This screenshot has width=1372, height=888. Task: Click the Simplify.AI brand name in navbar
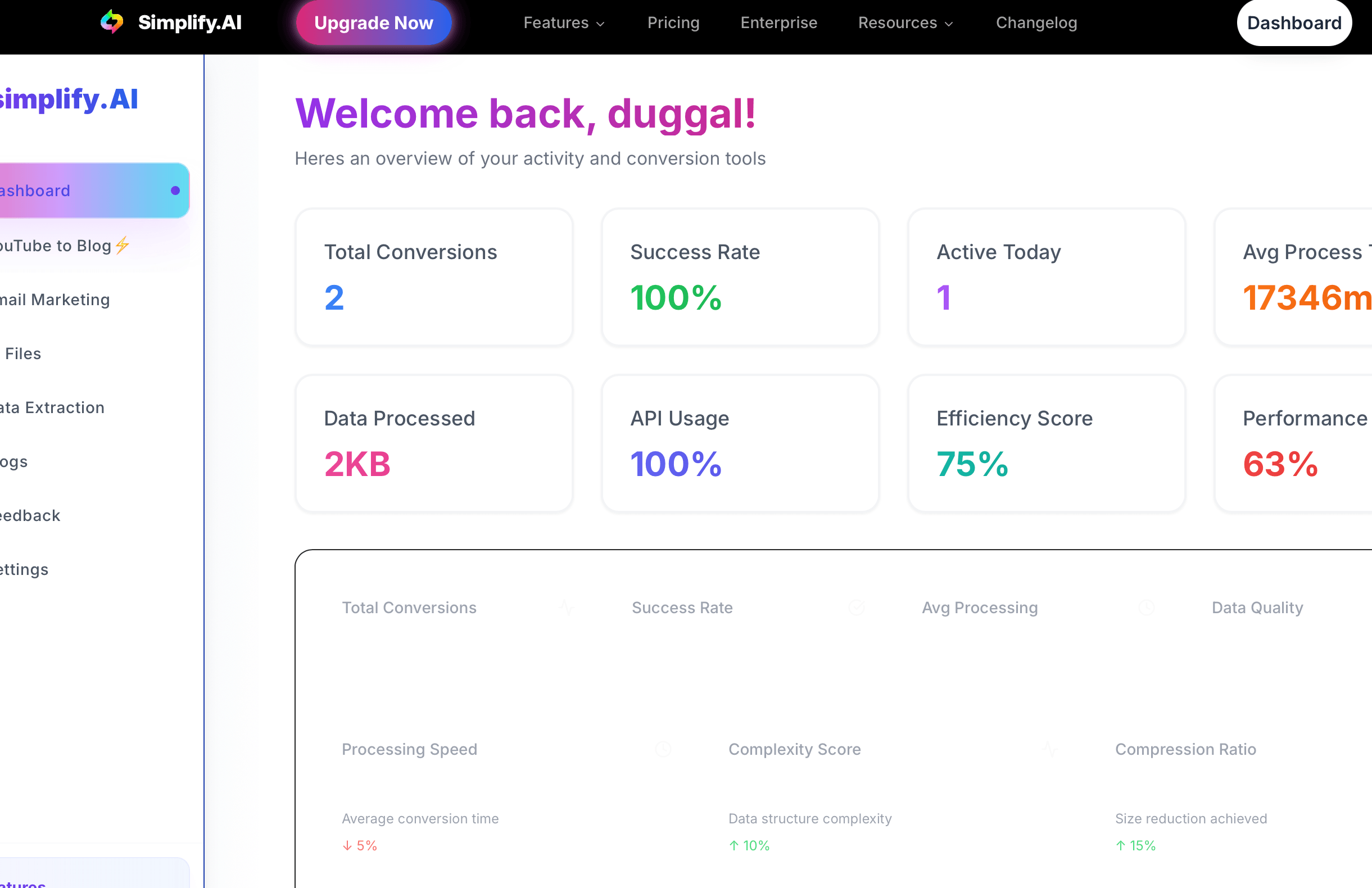[189, 22]
